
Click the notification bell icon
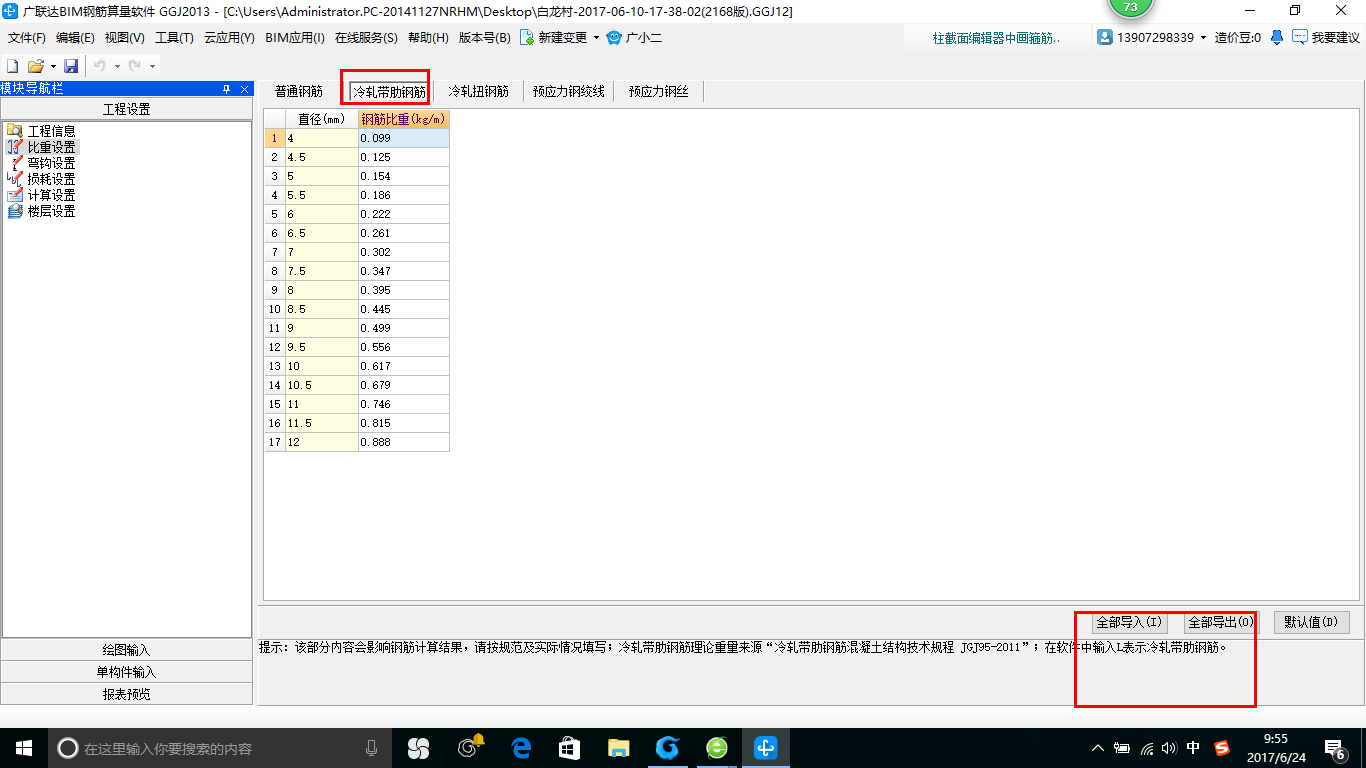(1277, 37)
